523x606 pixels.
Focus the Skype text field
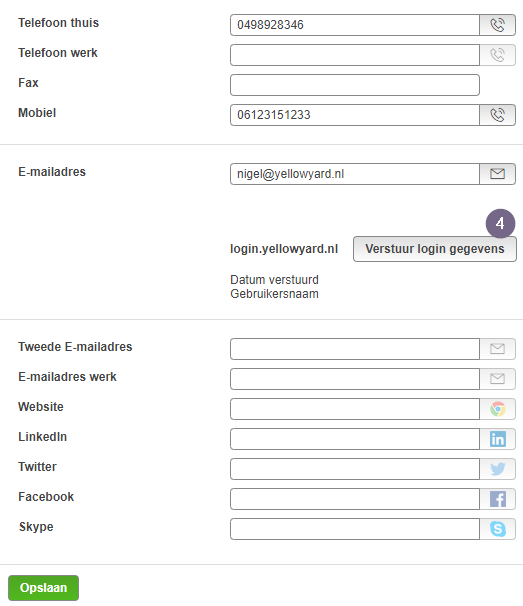355,529
